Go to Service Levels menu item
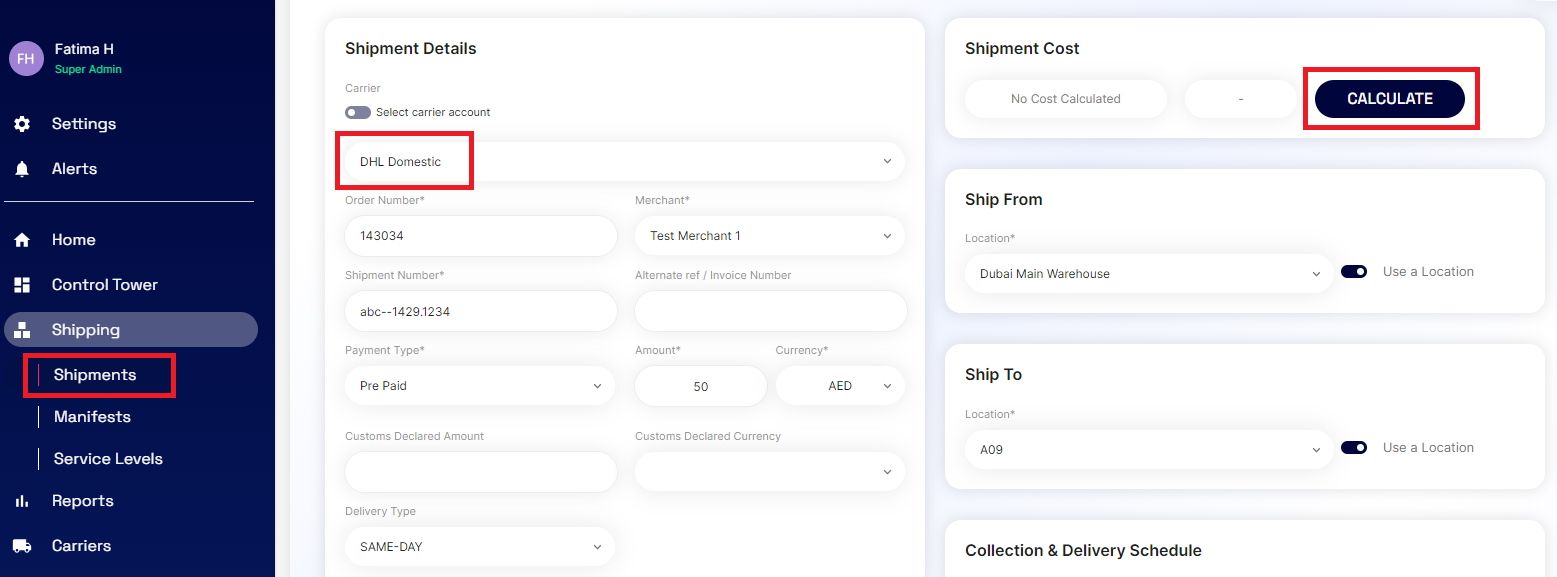Viewport: 1557px width, 577px height. tap(108, 459)
